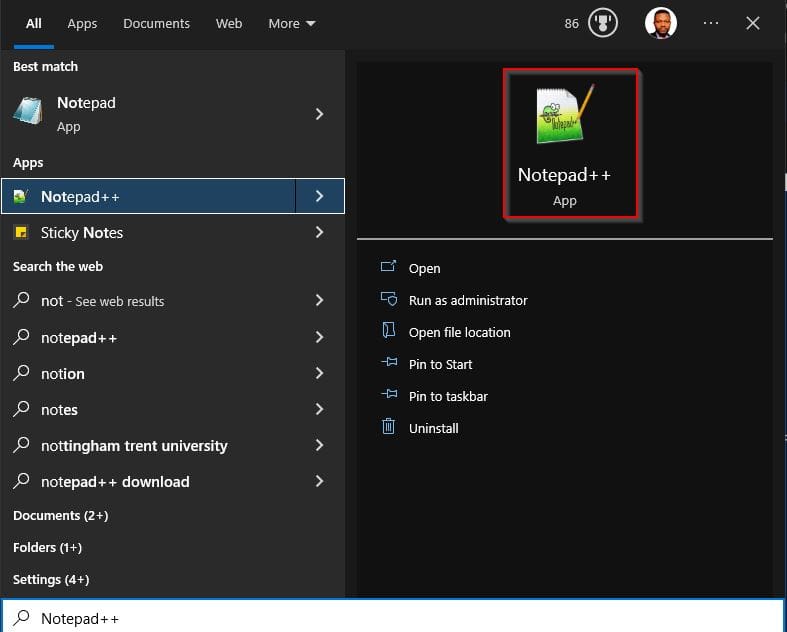Viewport: 787px width, 632px height.
Task: Expand arrow for 'nottingham trent university'
Action: (319, 445)
